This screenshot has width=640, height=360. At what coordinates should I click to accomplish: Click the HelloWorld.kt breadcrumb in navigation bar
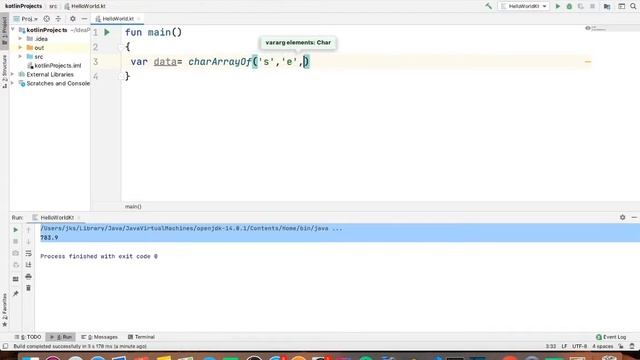[85, 6]
